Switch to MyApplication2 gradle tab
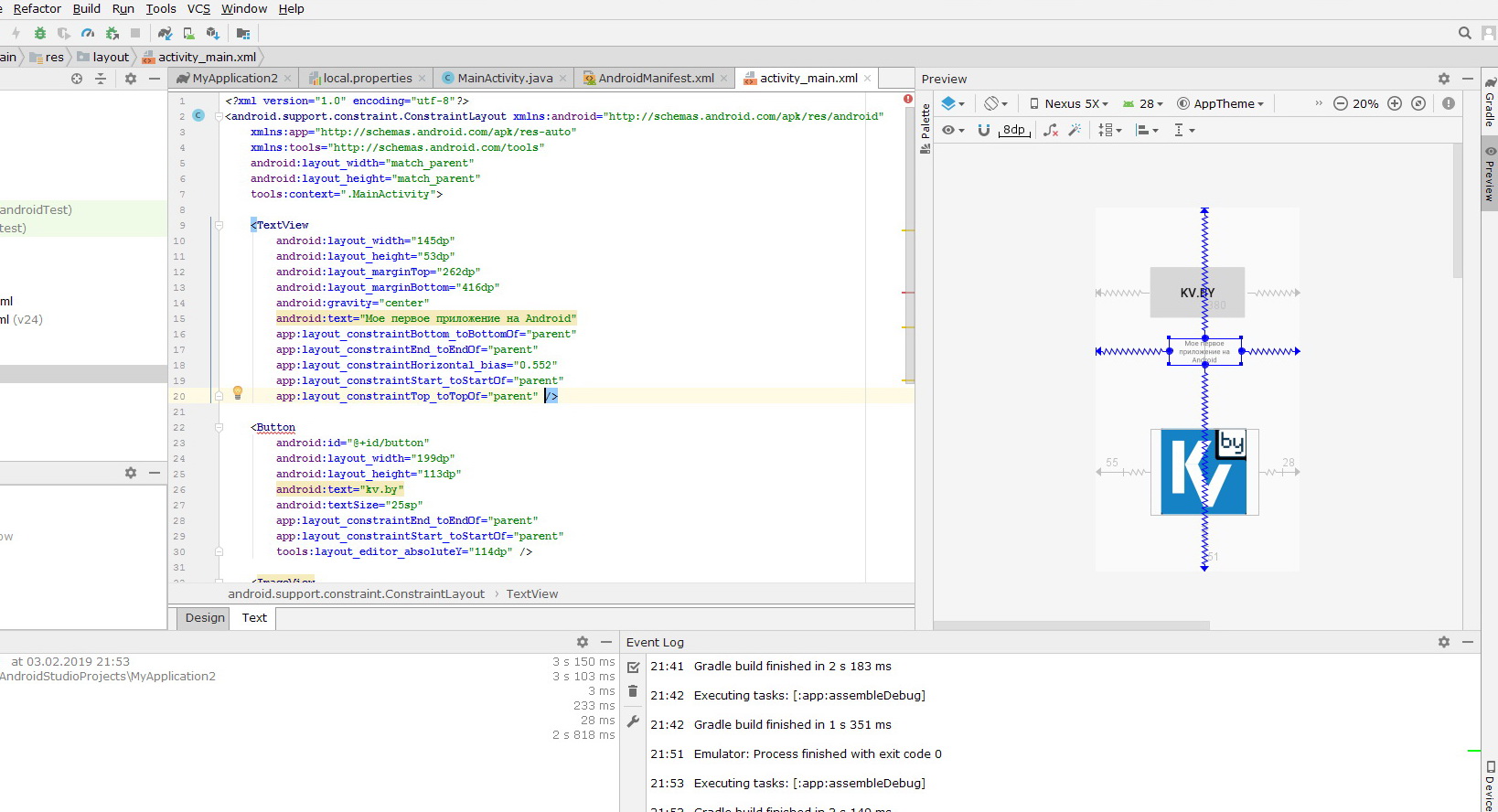Viewport: 1498px width, 812px height. [x=234, y=78]
